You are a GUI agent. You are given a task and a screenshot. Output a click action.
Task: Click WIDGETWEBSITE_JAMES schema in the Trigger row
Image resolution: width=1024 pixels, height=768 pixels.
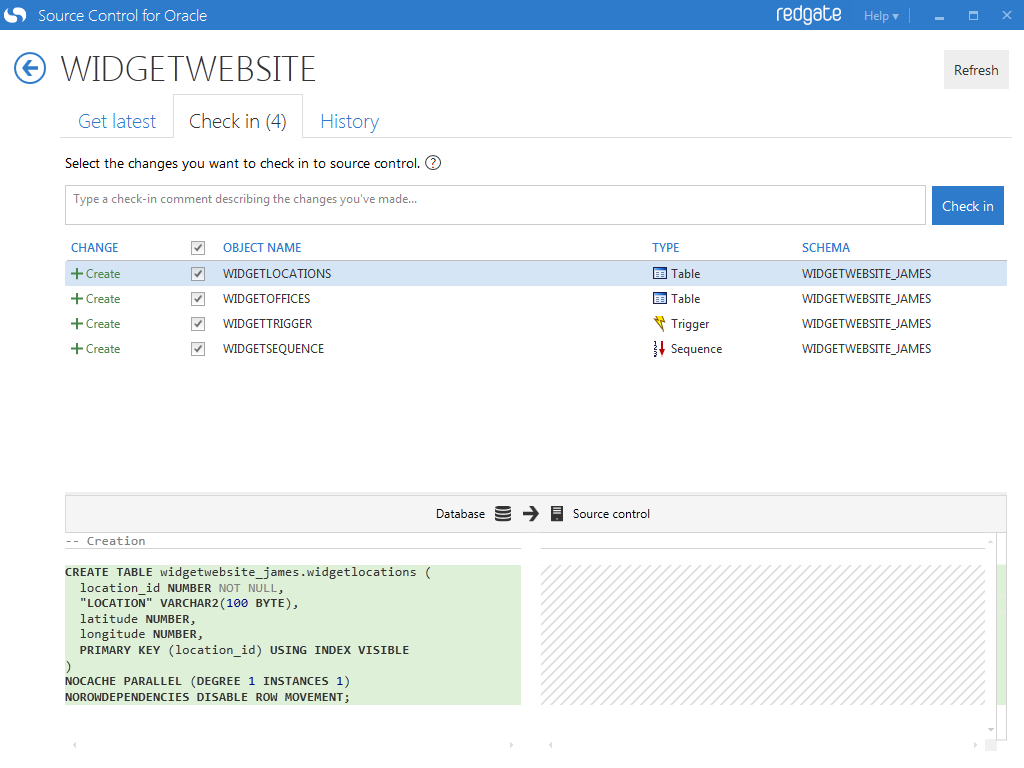click(x=867, y=323)
